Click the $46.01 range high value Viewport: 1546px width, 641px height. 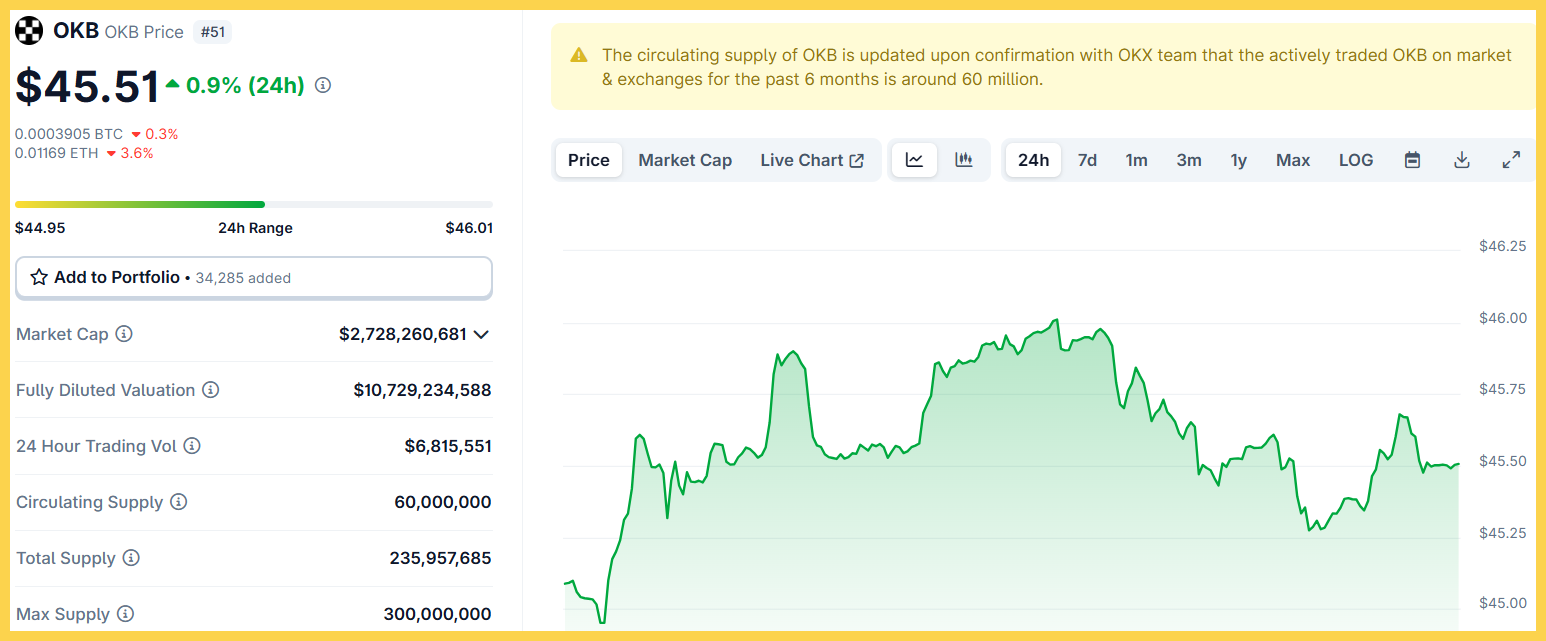(469, 228)
